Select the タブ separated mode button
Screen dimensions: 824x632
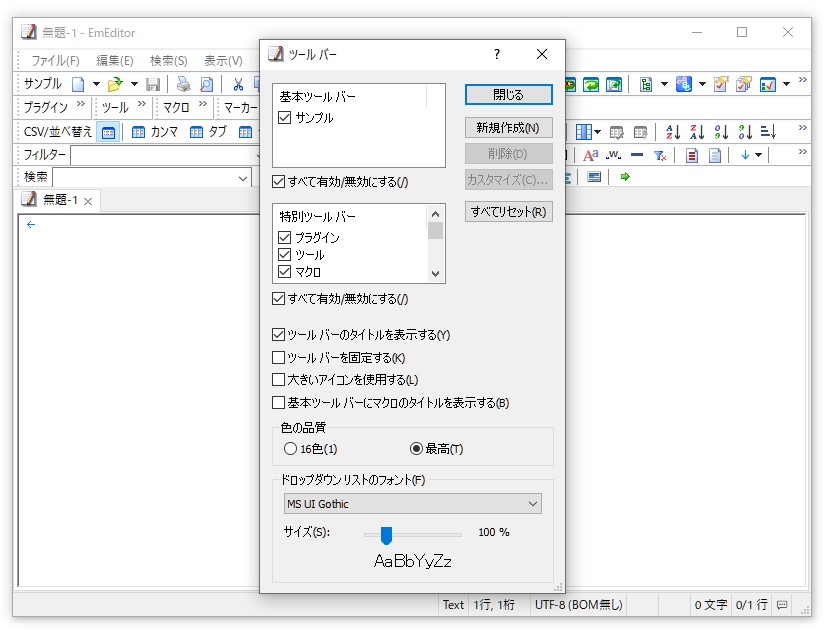(208, 132)
